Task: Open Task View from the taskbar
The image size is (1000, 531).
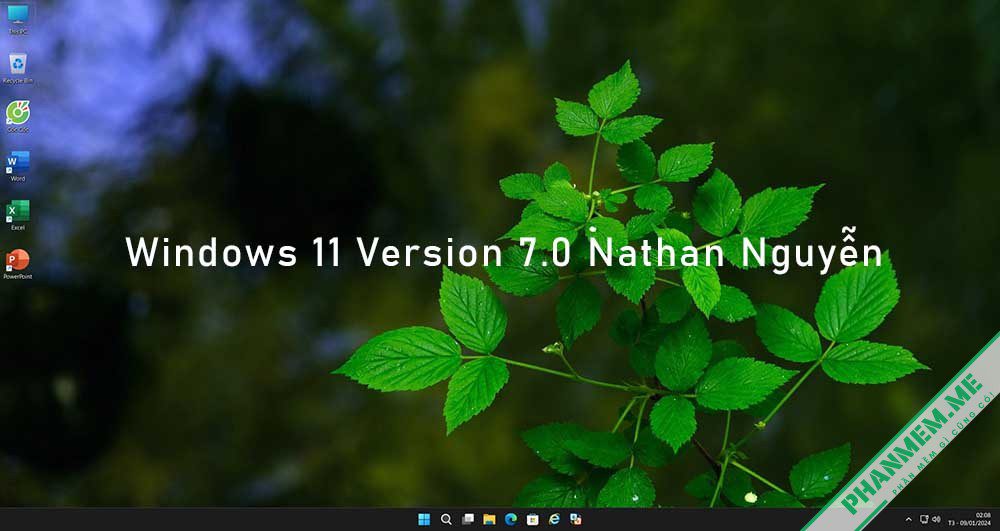Action: click(467, 520)
